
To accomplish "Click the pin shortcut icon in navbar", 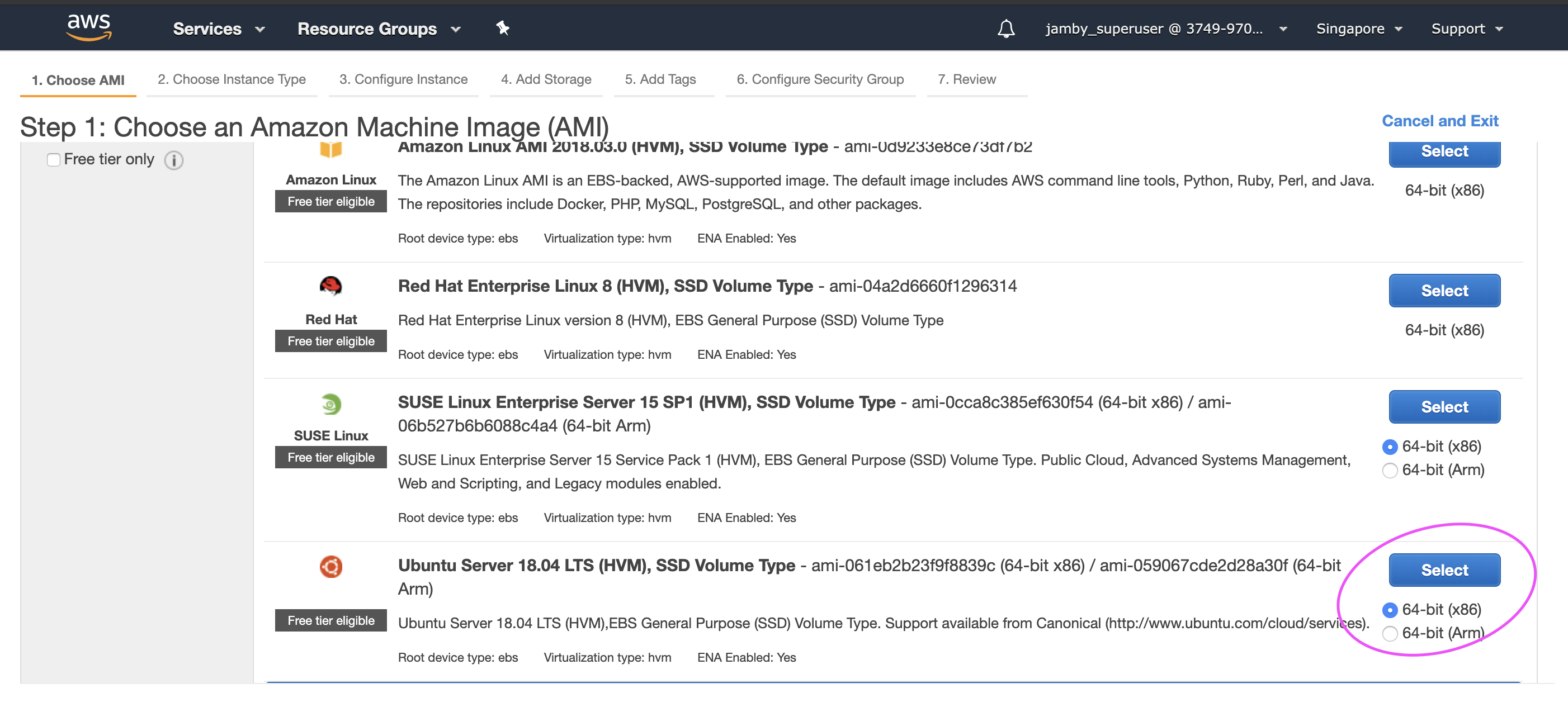I will pyautogui.click(x=502, y=28).
